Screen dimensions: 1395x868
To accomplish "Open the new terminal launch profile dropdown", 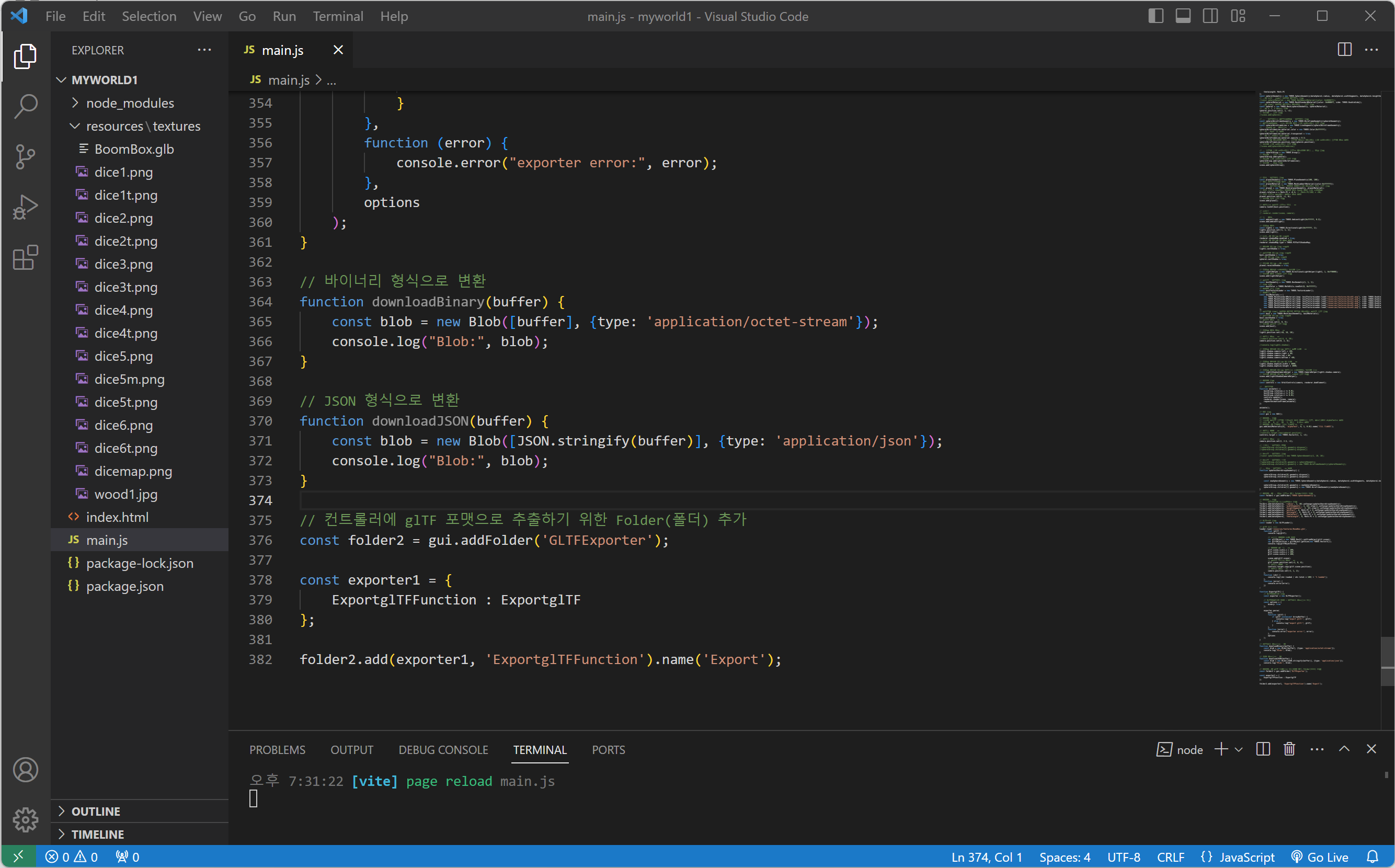I will [x=1239, y=749].
